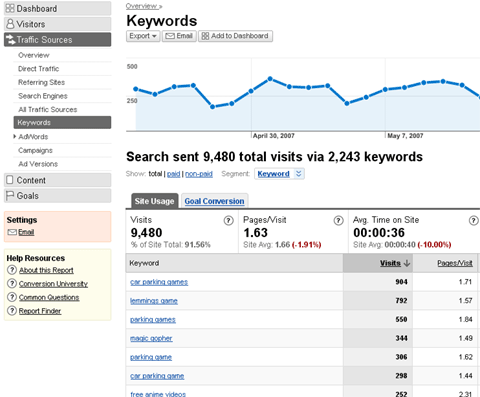Click Dashboard grid icon in sidebar
The width and height of the screenshot is (480, 397).
tap(10, 8)
